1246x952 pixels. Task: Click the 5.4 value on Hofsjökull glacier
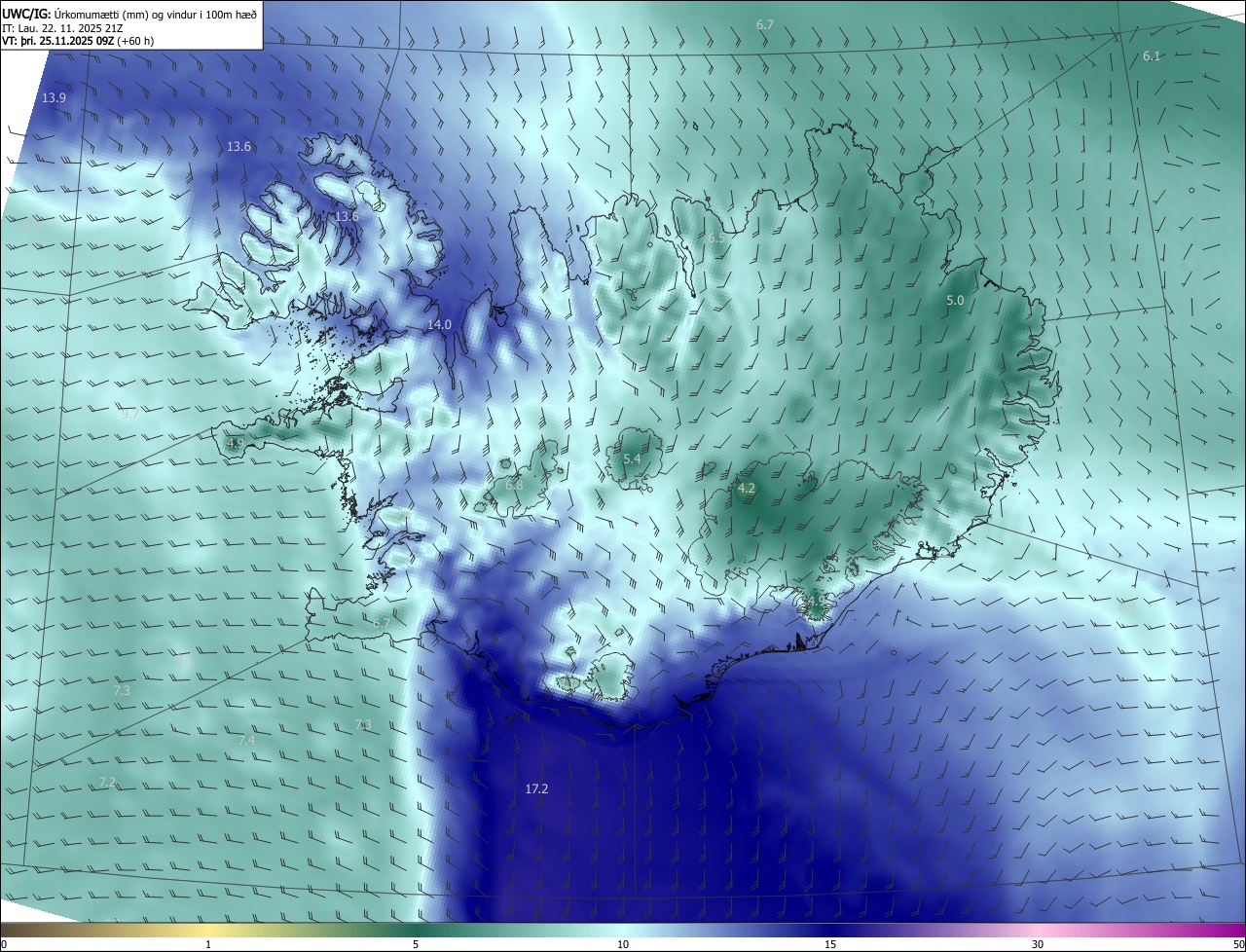pyautogui.click(x=632, y=458)
